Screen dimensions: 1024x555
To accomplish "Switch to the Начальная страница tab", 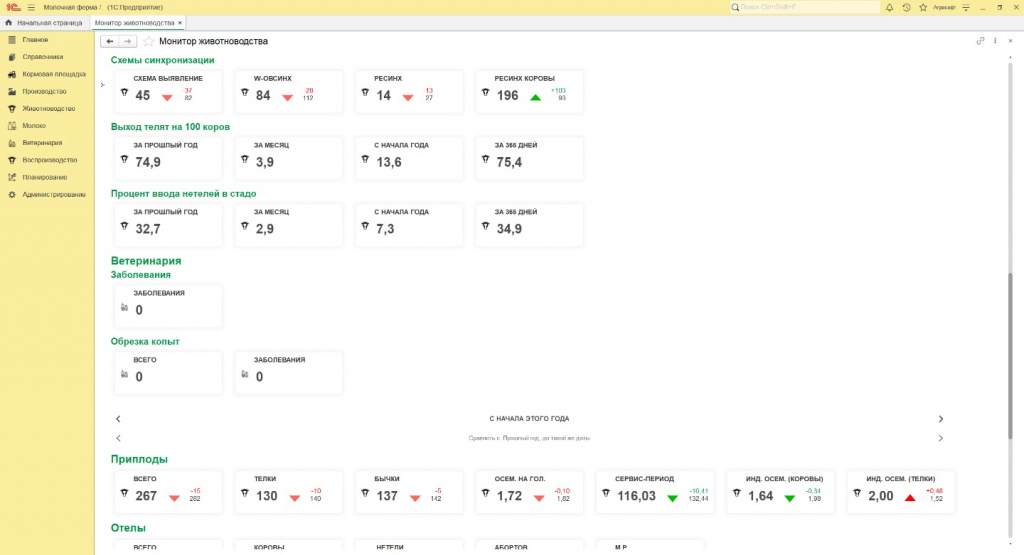I will [x=44, y=22].
